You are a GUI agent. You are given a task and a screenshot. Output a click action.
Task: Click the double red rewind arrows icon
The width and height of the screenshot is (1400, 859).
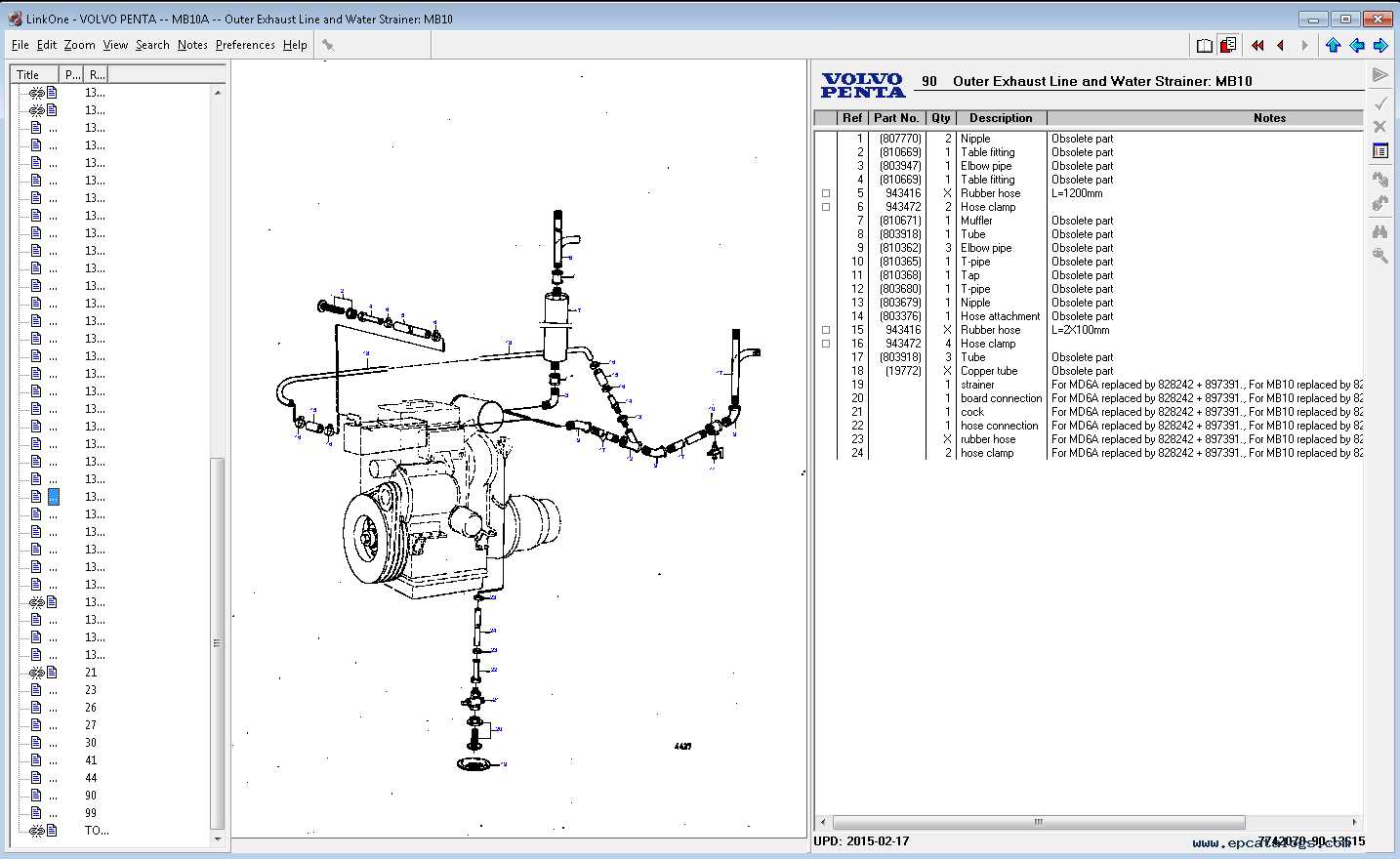[x=1257, y=45]
